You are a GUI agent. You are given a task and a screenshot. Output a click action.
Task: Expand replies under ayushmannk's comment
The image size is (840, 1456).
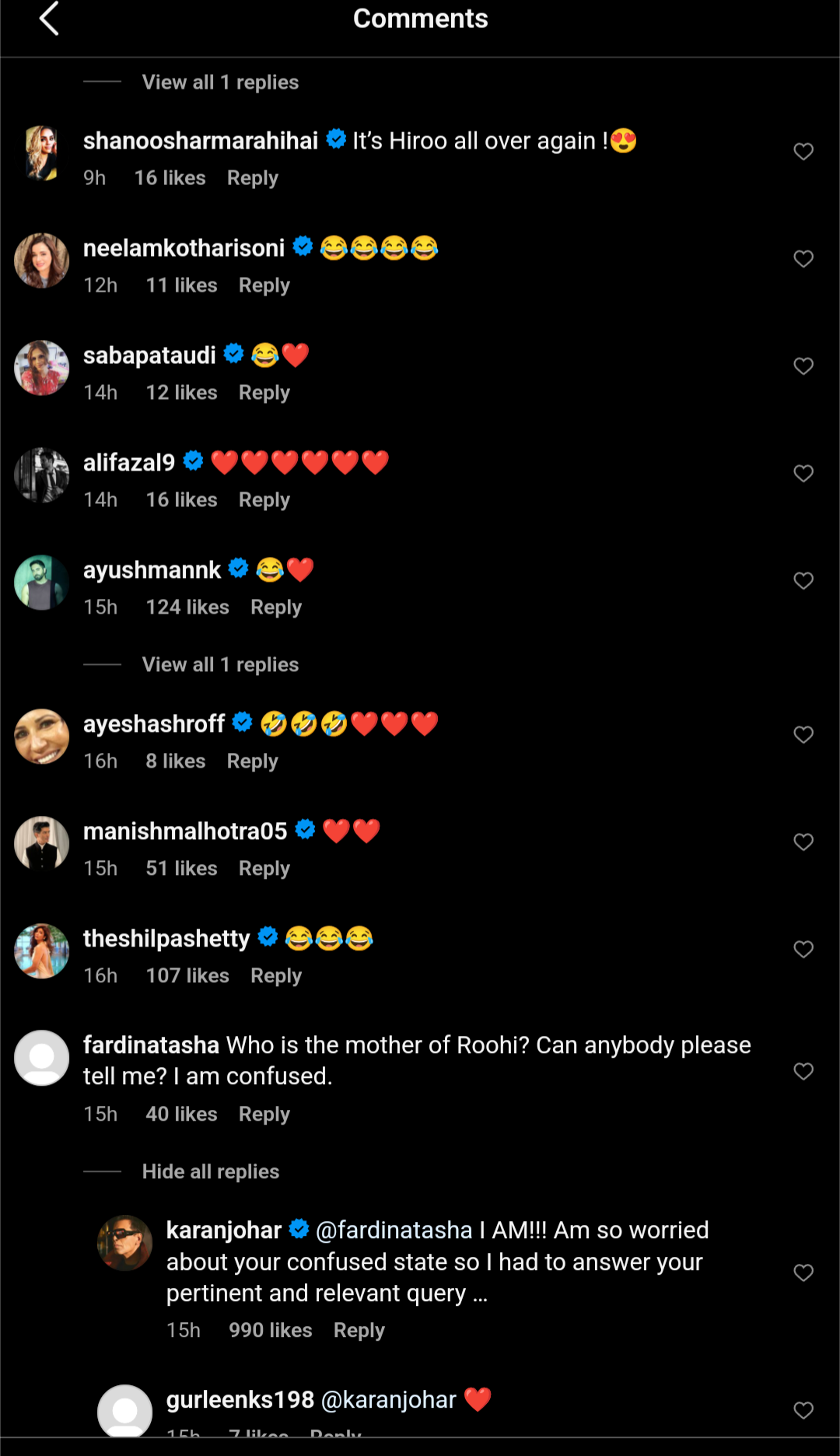[220, 665]
